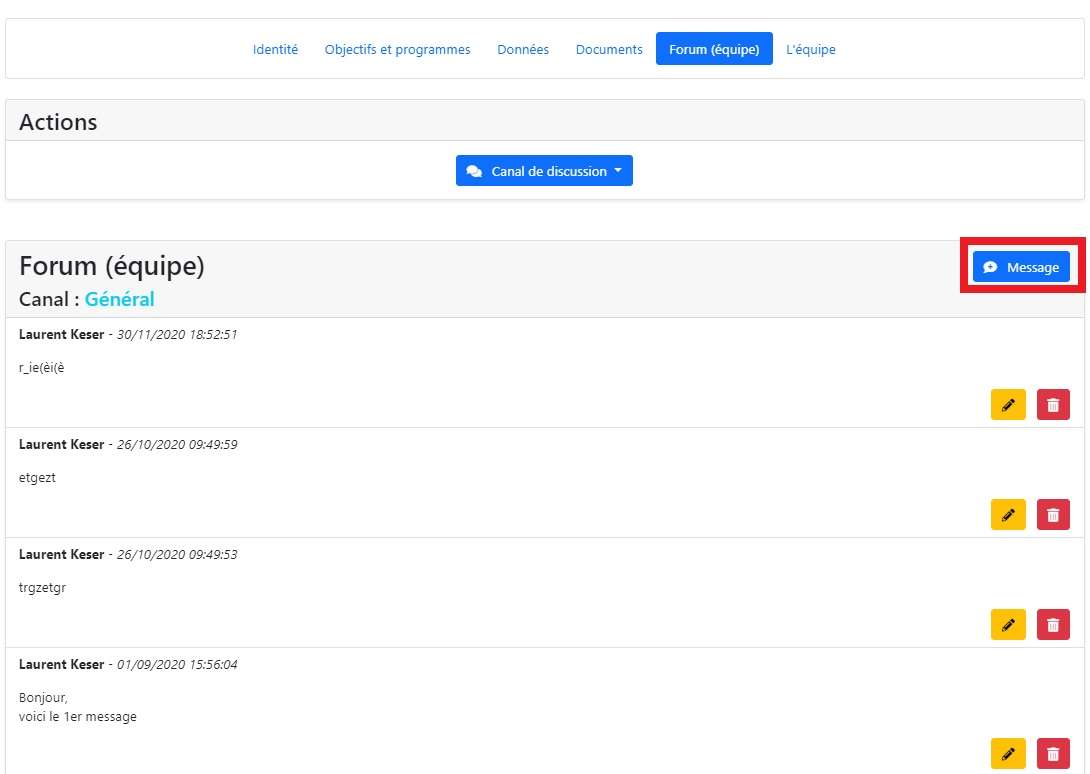The image size is (1090, 774).
Task: Click the Forum (équipe) panel heading
Action: click(112, 266)
